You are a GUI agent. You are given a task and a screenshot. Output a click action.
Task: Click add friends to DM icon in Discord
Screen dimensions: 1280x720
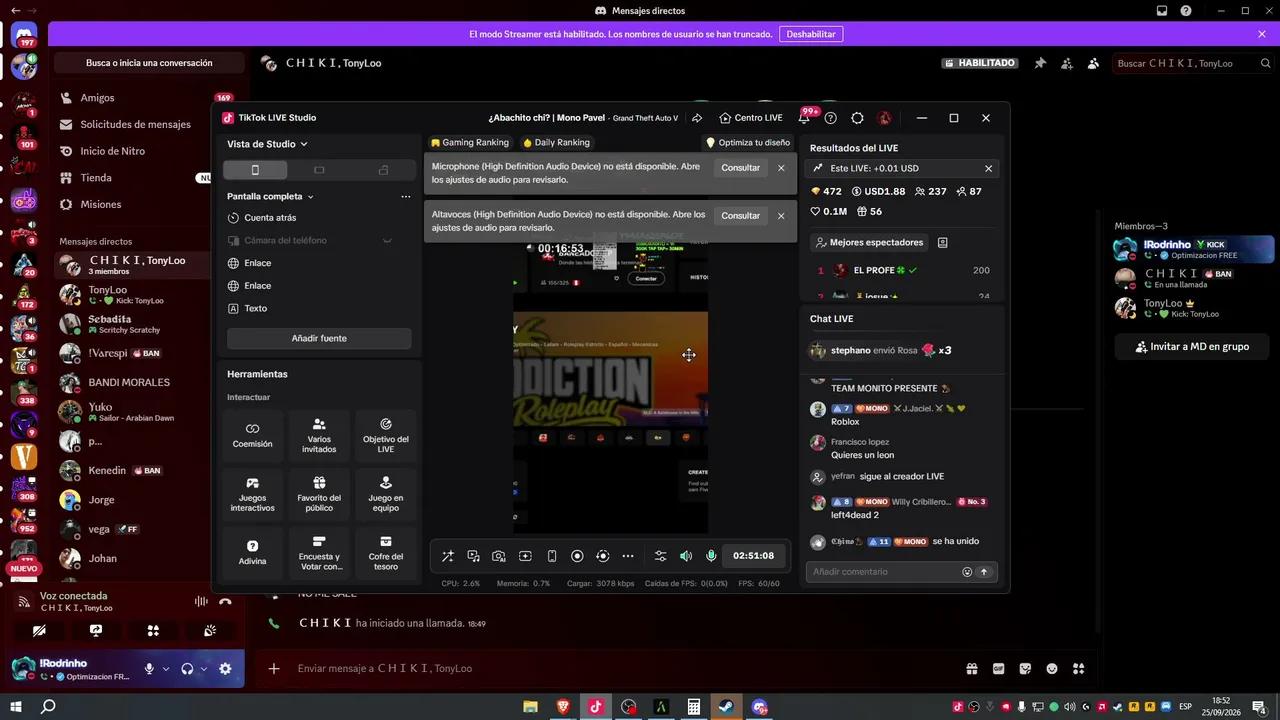[x=1067, y=63]
